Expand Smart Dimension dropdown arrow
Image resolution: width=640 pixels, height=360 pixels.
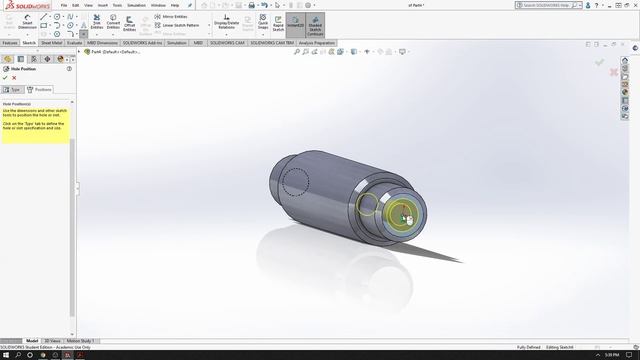(x=27, y=34)
